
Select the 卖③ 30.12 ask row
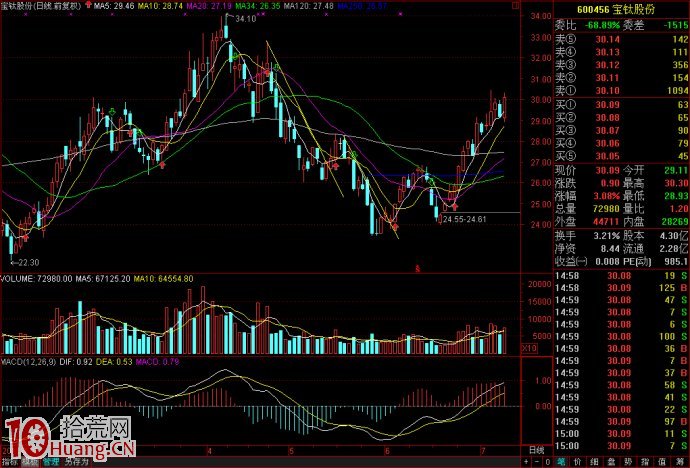[621, 65]
